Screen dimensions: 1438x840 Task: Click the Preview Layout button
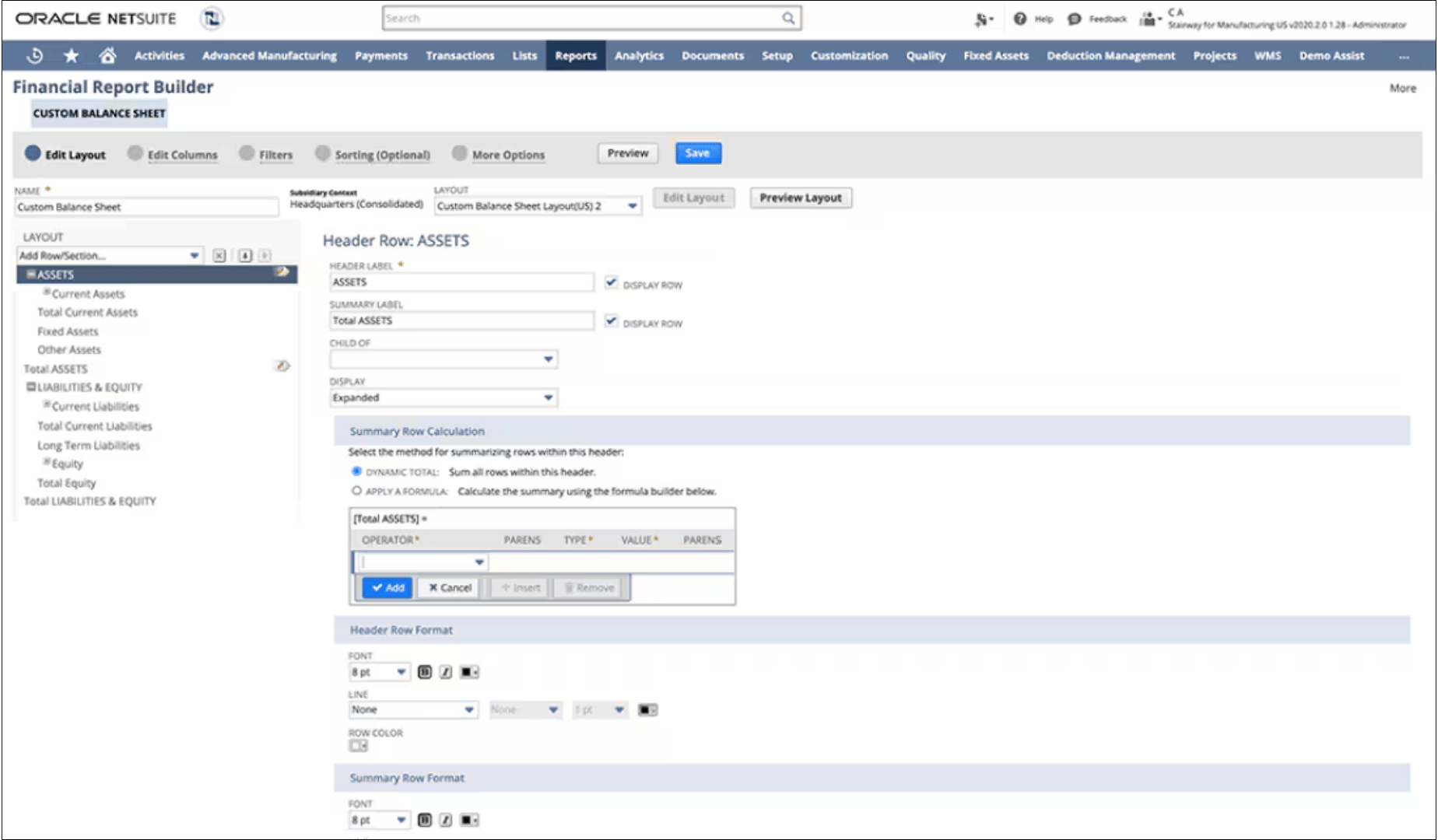[800, 198]
